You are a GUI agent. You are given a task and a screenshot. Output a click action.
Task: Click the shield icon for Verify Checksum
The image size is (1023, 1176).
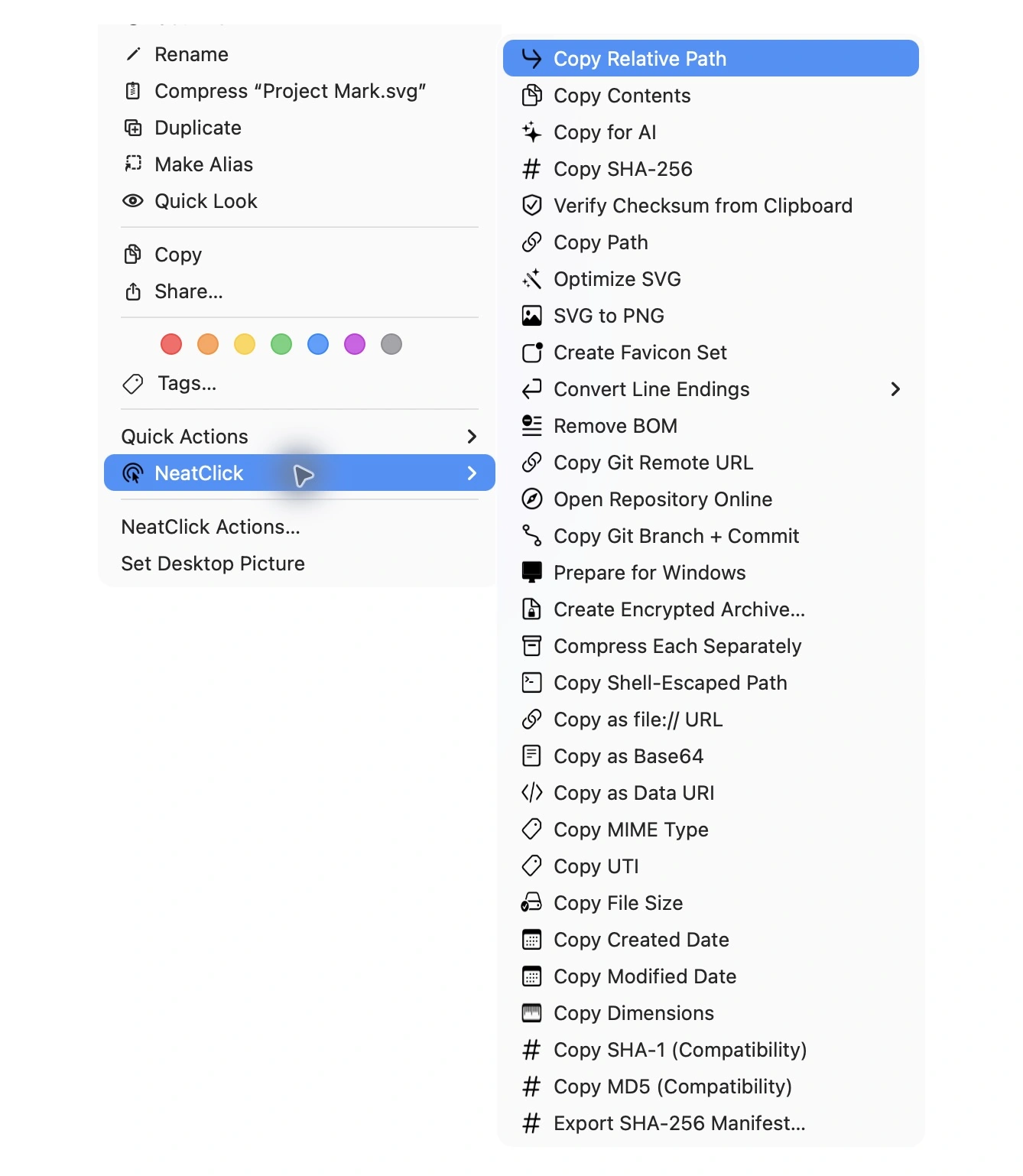pos(531,205)
